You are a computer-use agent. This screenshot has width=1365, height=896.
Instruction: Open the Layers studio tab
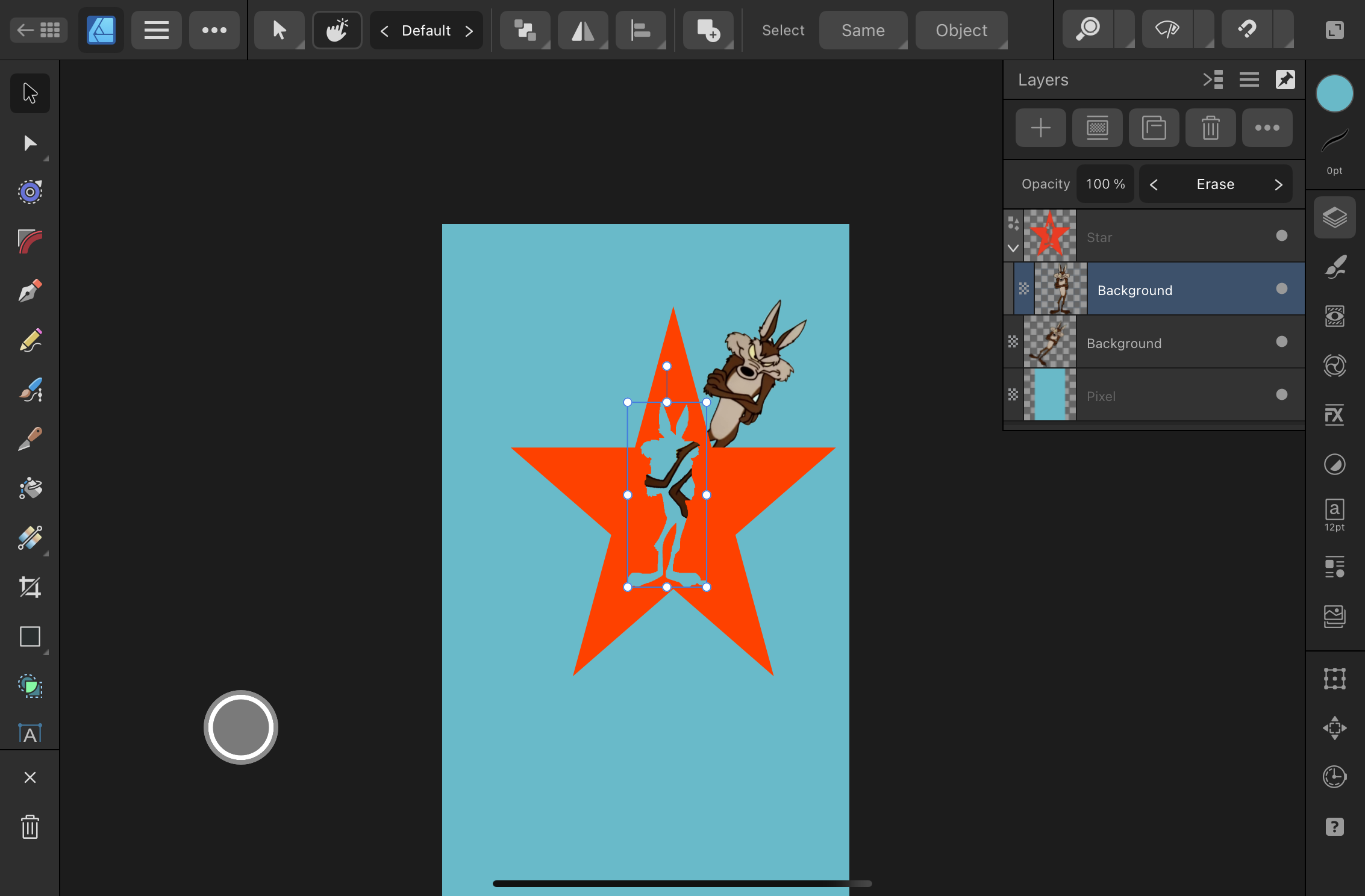pos(1335,217)
